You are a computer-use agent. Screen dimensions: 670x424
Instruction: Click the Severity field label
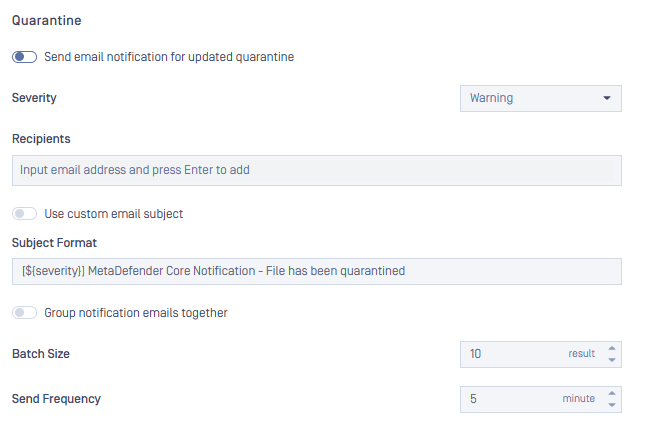(x=34, y=98)
